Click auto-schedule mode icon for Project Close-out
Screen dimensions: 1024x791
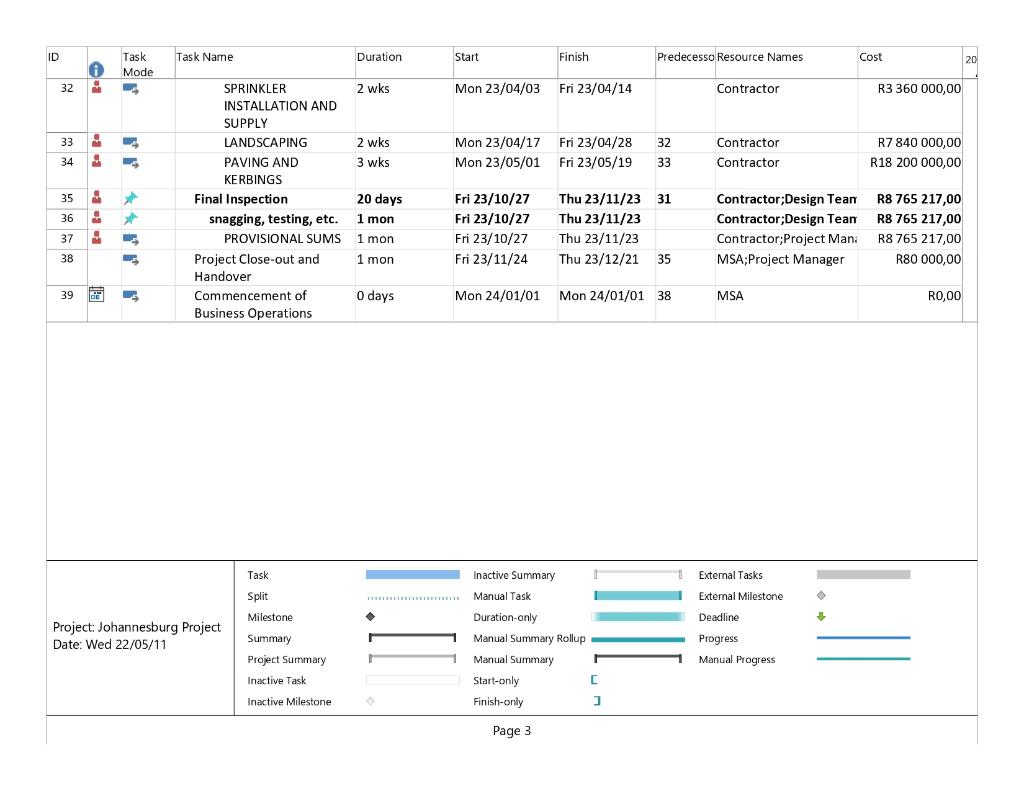point(131,260)
